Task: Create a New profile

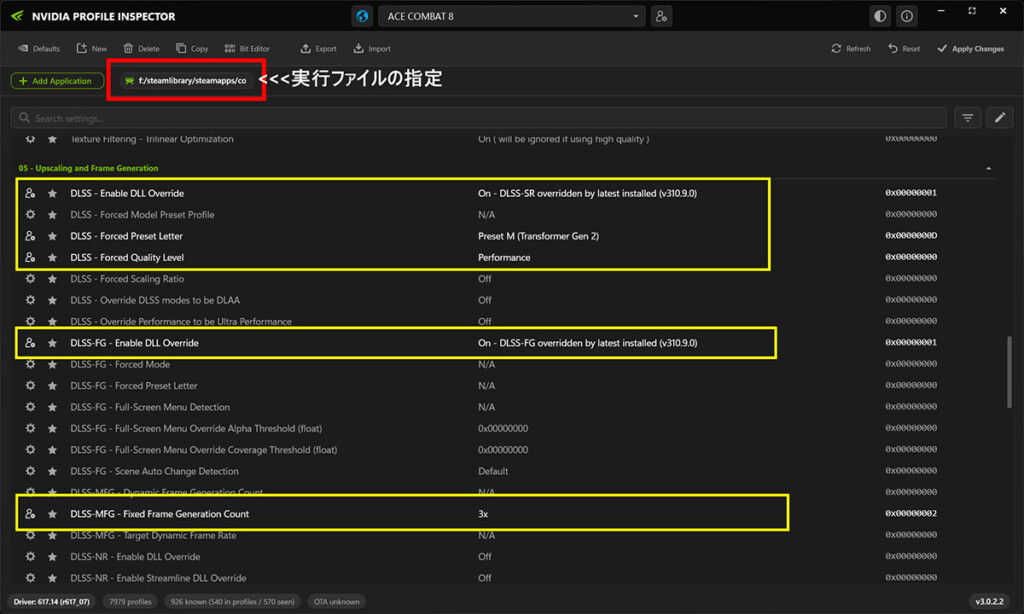Action: coord(91,48)
